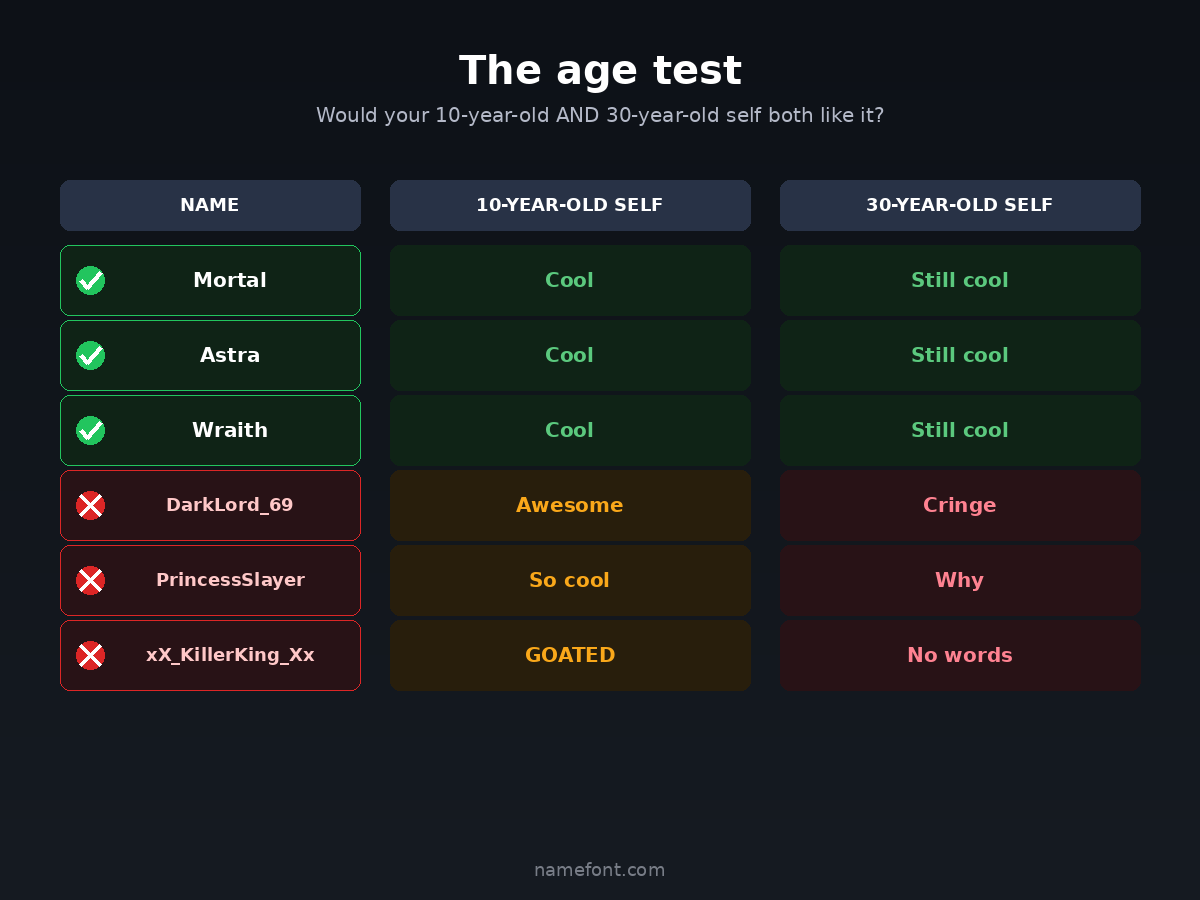Click the red X icon beside DarkLord_69
This screenshot has height=900, width=1200.
point(90,506)
